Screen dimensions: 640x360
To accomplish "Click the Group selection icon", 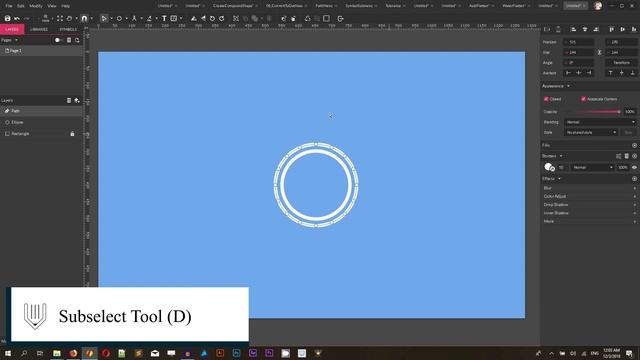I will click(236, 18).
